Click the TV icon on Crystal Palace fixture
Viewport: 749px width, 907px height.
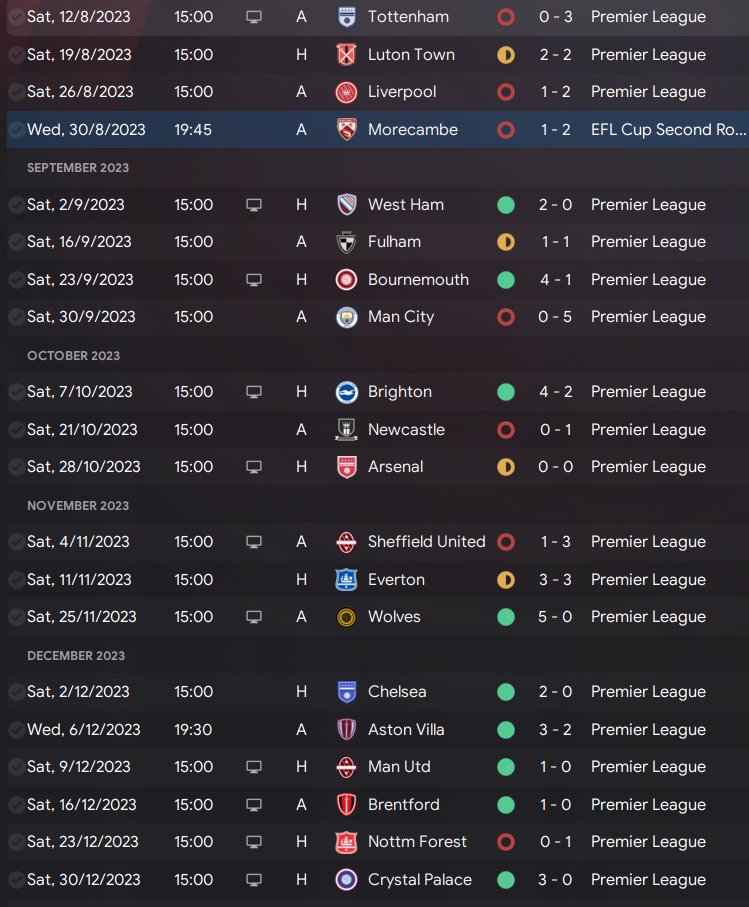tap(254, 880)
